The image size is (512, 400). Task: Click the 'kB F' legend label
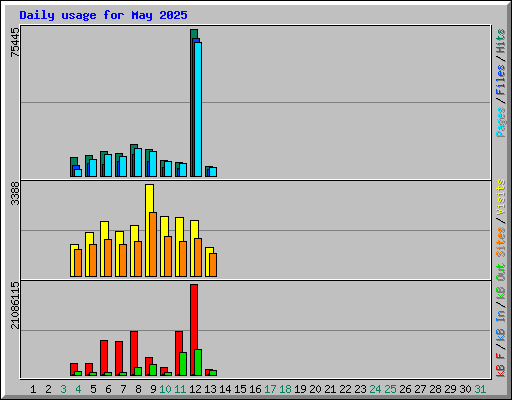click(x=501, y=365)
